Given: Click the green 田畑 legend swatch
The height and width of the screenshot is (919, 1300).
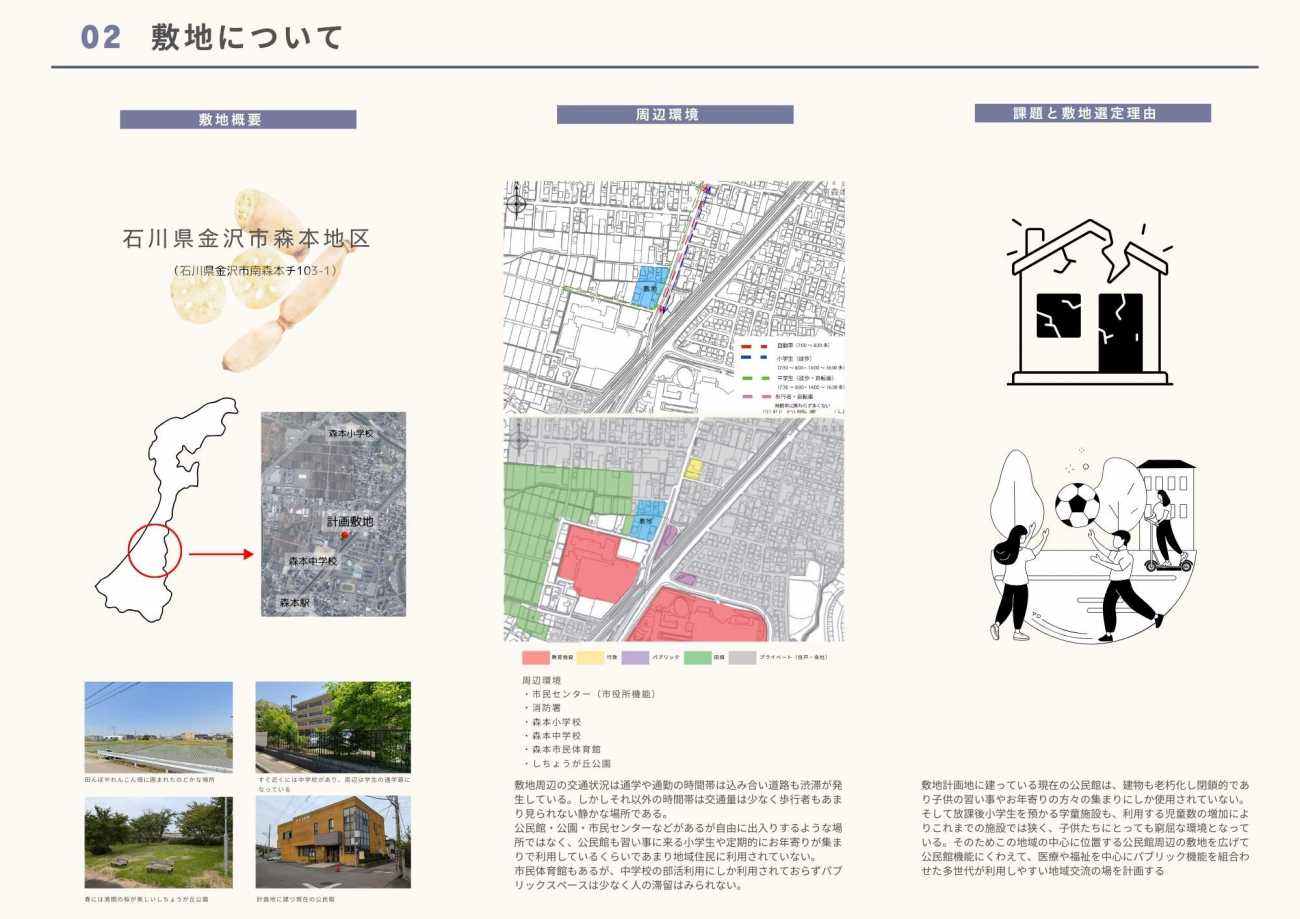Looking at the screenshot, I should coord(696,658).
